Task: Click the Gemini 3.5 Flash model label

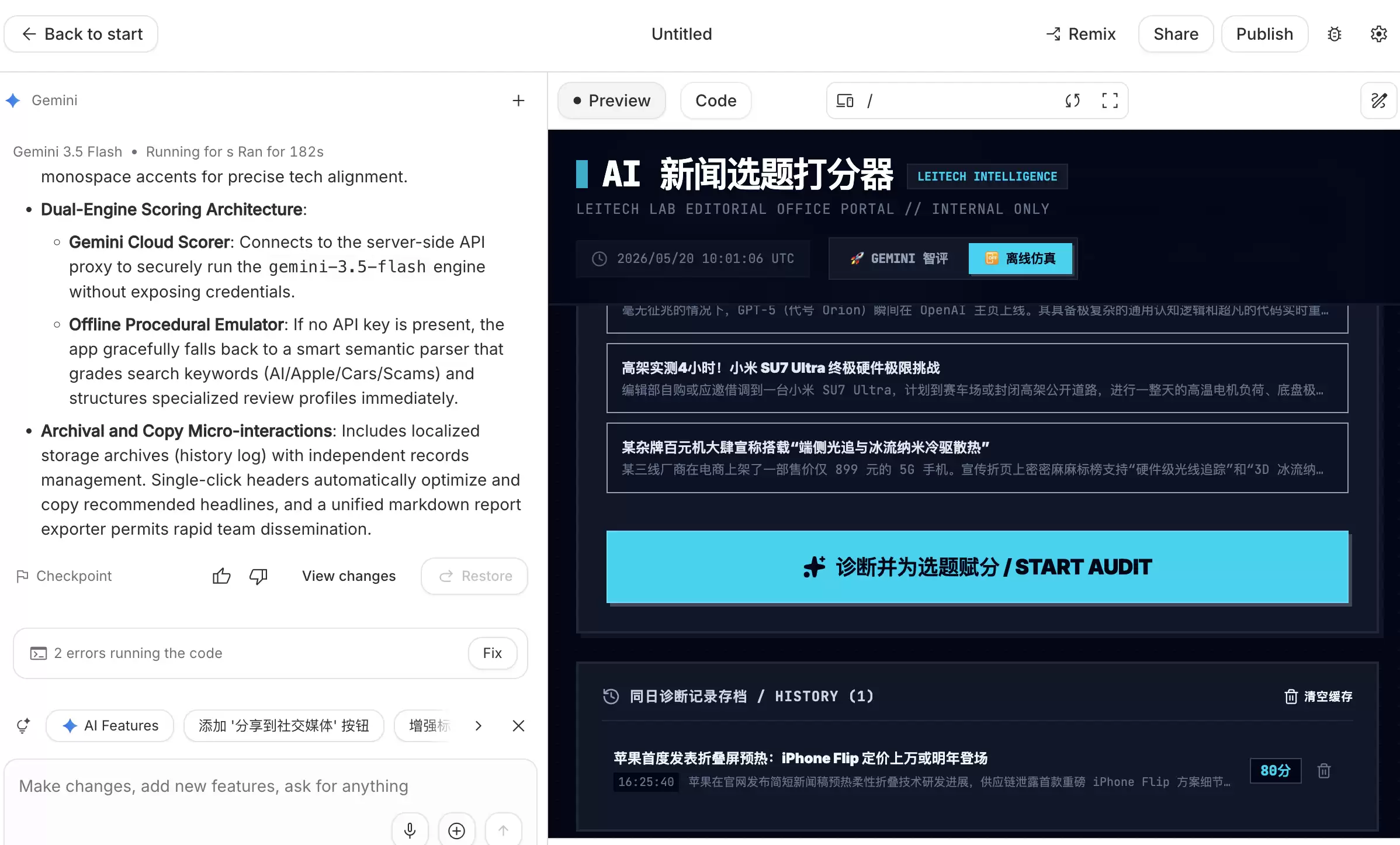Action: (x=68, y=151)
